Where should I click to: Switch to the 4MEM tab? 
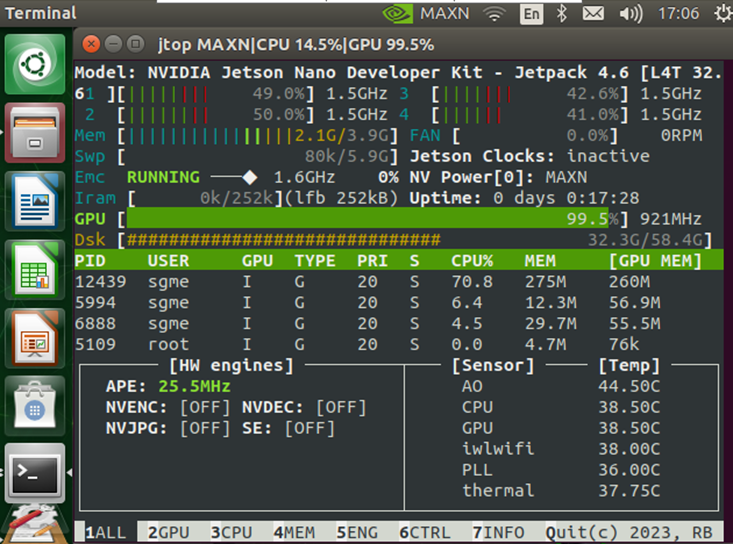pos(295,532)
